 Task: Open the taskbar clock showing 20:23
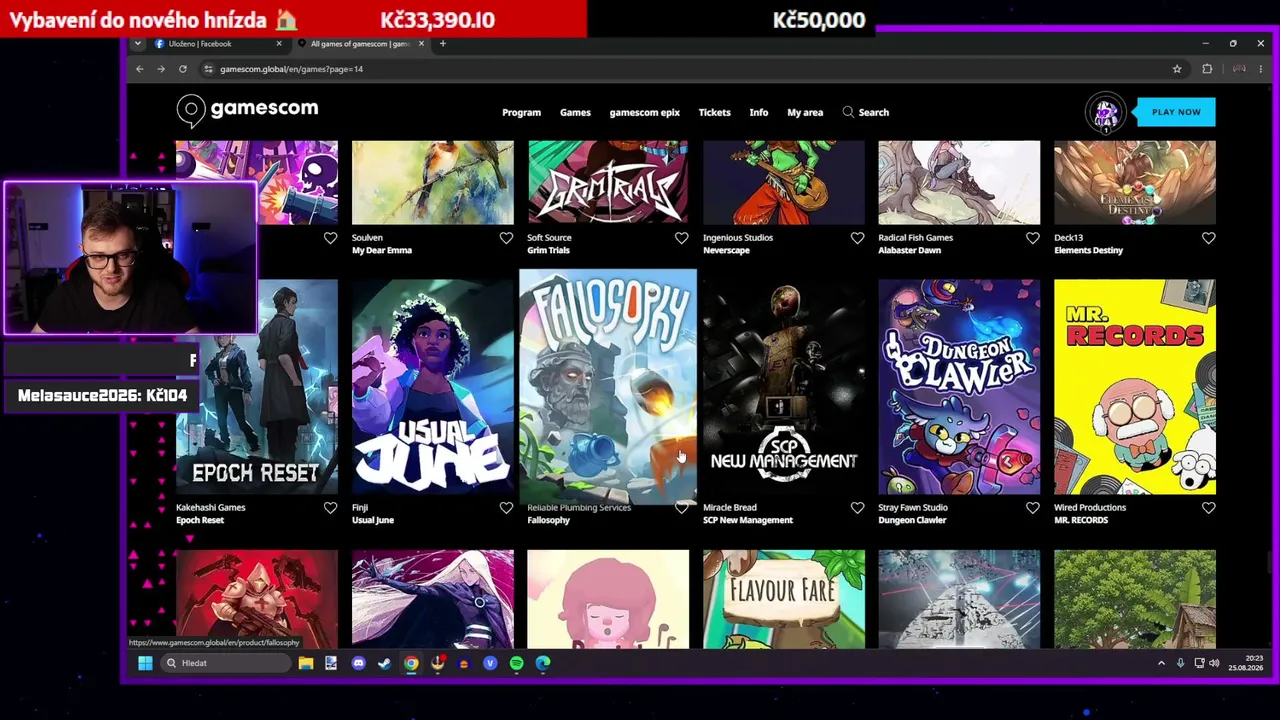tap(1245, 663)
